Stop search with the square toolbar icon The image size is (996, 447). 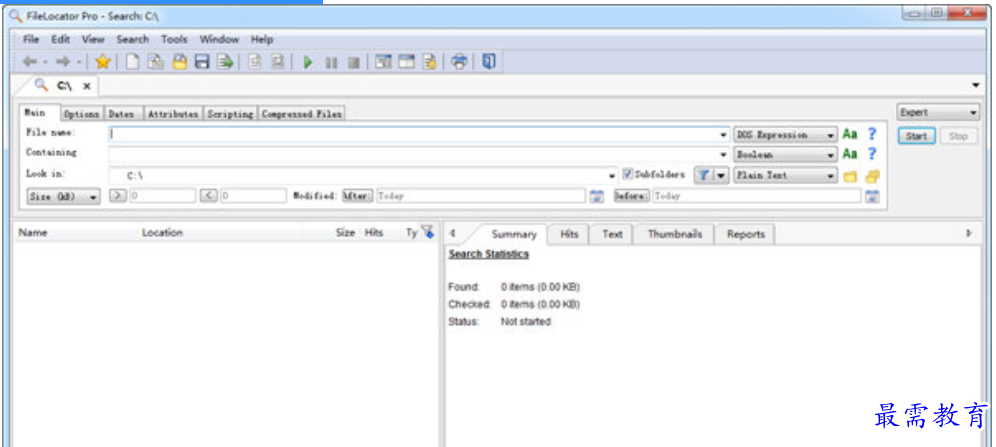354,62
